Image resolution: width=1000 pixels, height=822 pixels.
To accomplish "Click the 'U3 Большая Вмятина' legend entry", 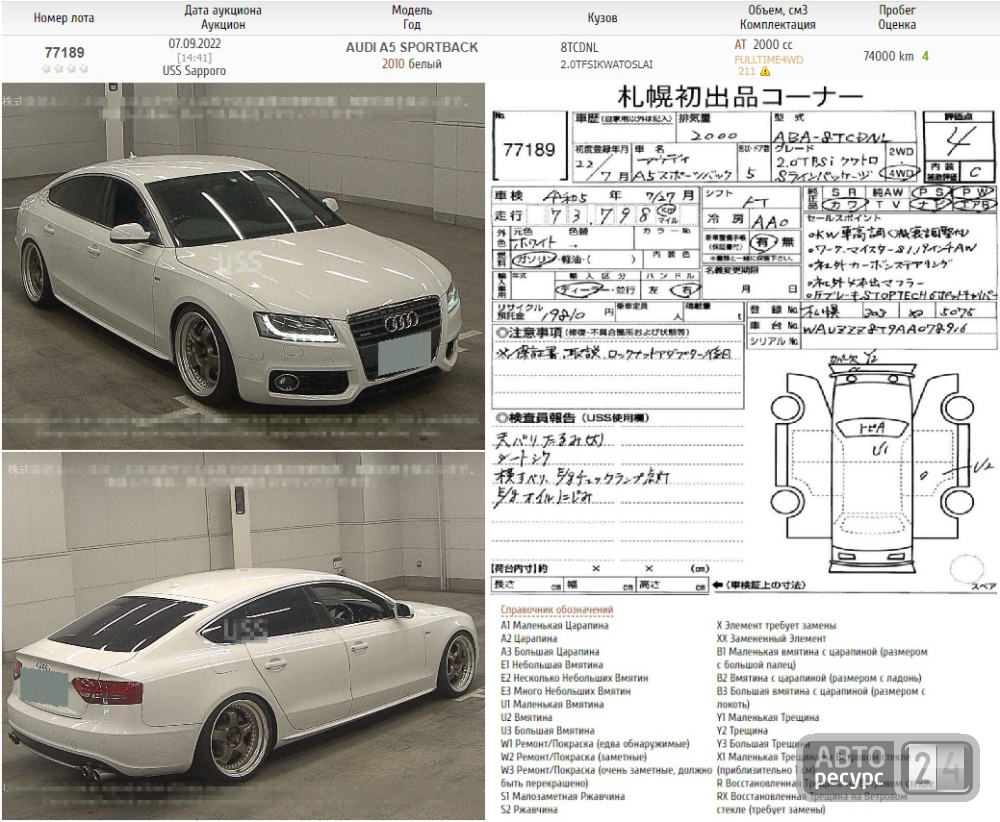I will click(547, 731).
